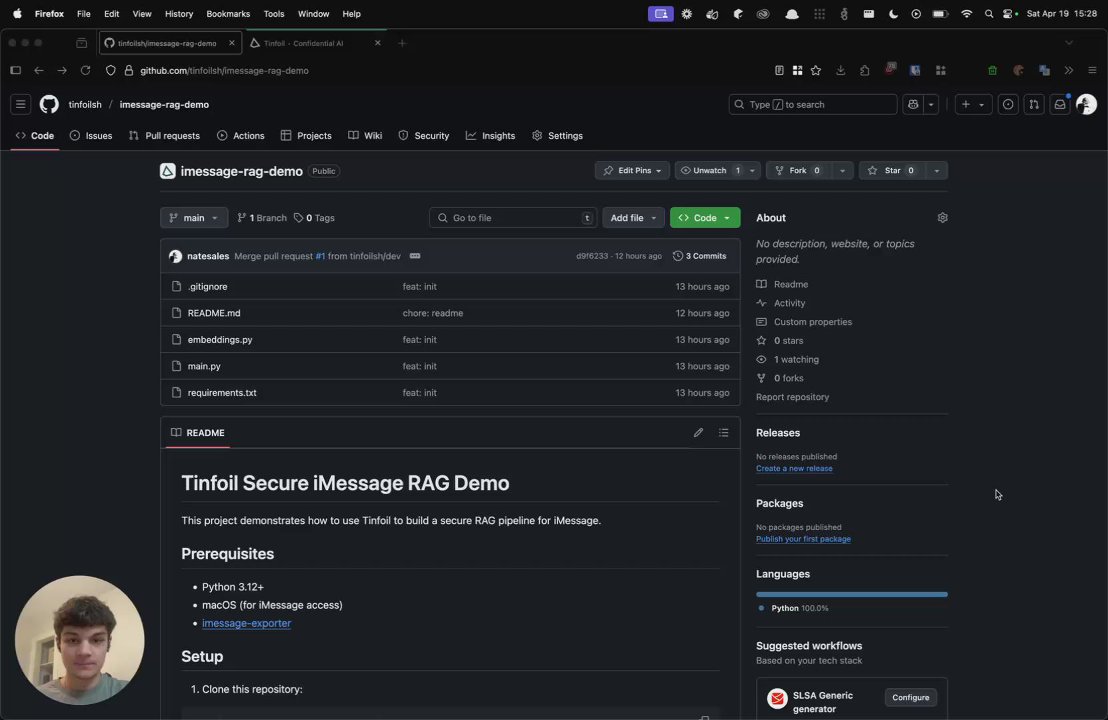Viewport: 1108px width, 720px height.
Task: Click Unwatch repository button
Action: point(709,170)
